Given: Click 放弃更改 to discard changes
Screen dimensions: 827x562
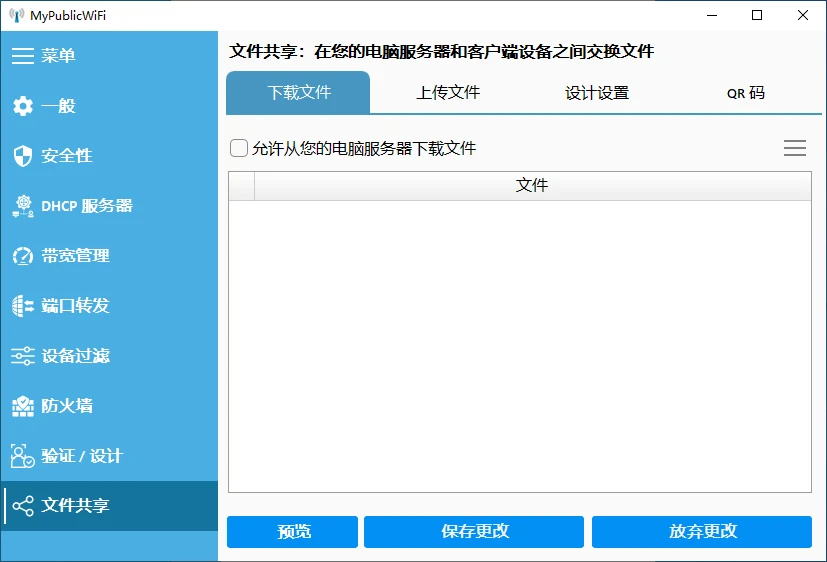Looking at the screenshot, I should [702, 532].
